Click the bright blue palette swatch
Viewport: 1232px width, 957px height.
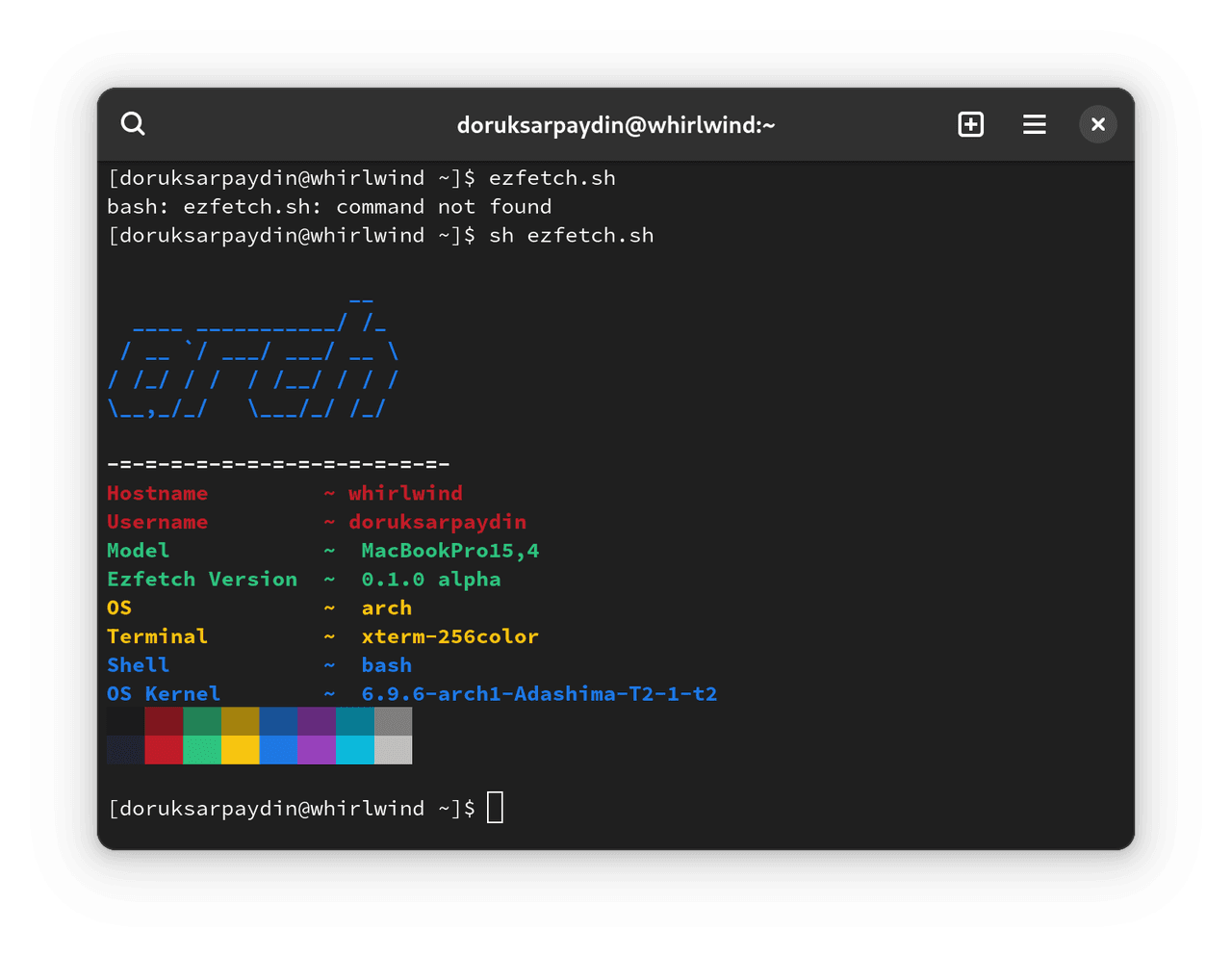click(x=279, y=750)
